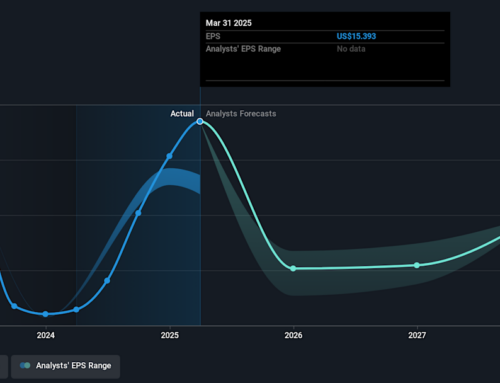
Task: Click the 2024 axis label
Action: click(x=46, y=335)
